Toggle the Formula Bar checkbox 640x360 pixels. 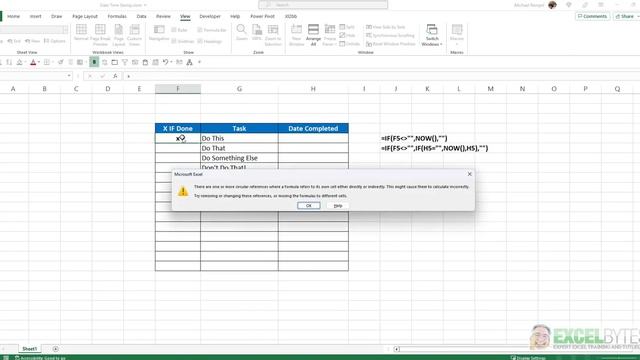211,30
